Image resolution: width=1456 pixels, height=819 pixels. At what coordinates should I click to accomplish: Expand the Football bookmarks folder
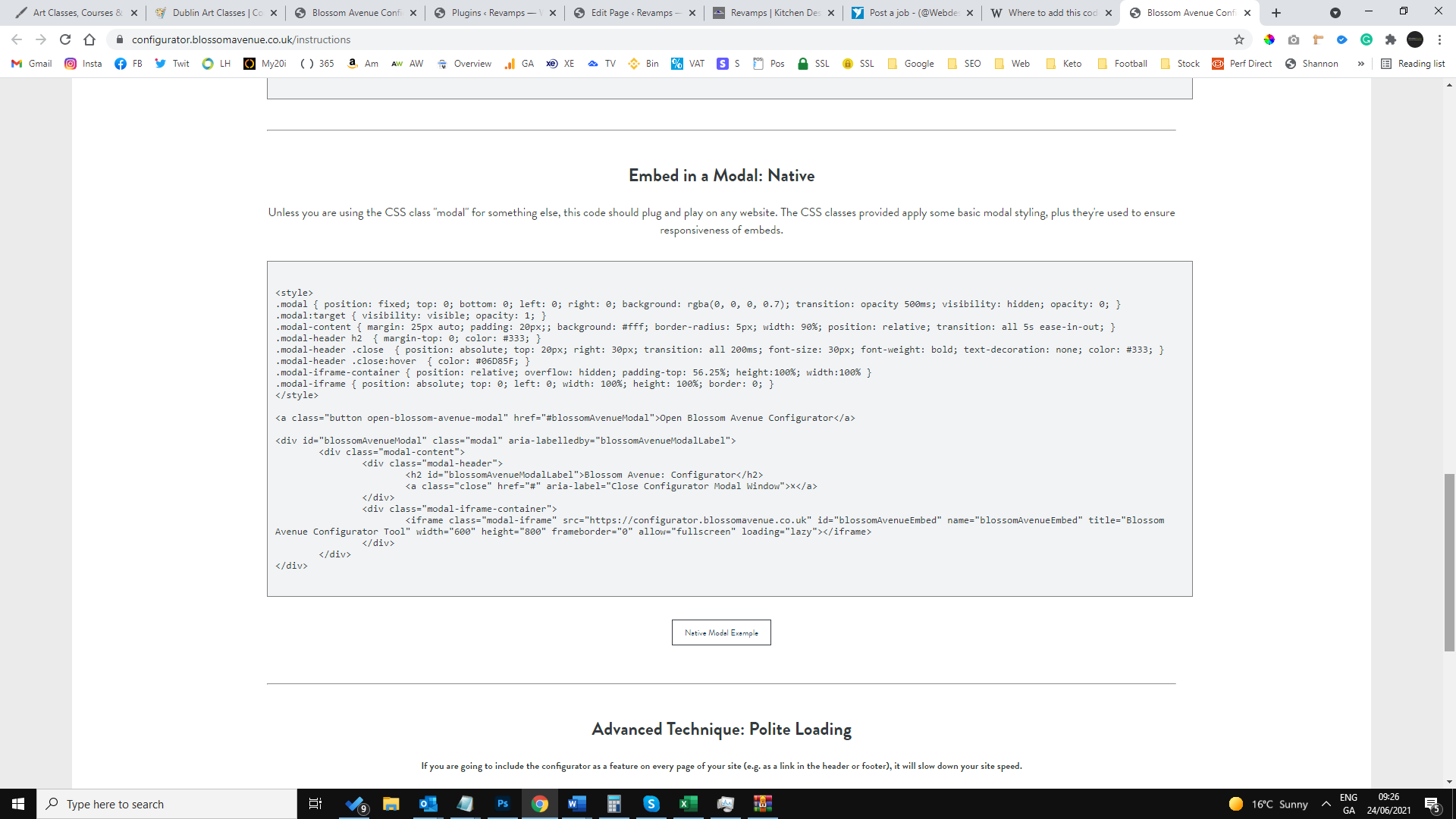coord(1122,64)
